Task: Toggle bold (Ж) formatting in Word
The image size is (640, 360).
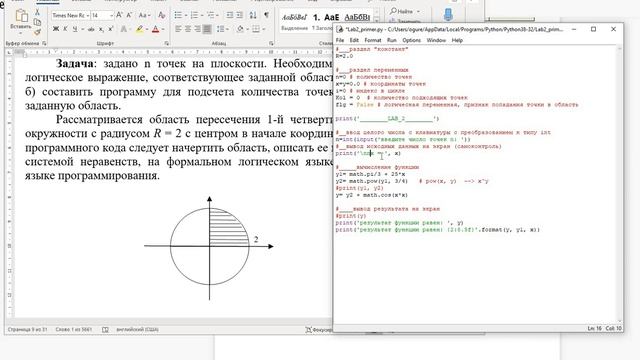Action: (56, 29)
